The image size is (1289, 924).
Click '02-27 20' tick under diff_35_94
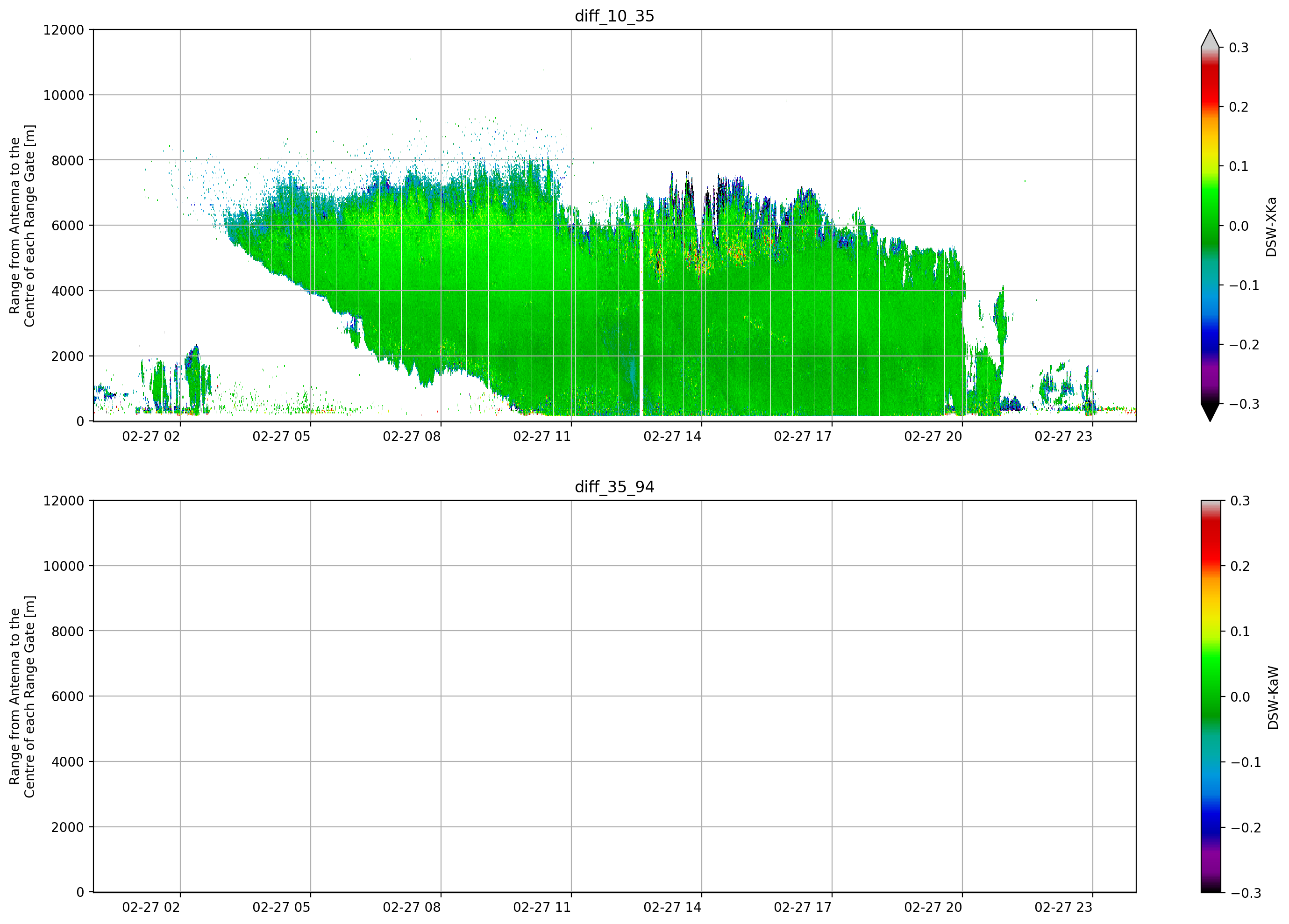[x=933, y=908]
